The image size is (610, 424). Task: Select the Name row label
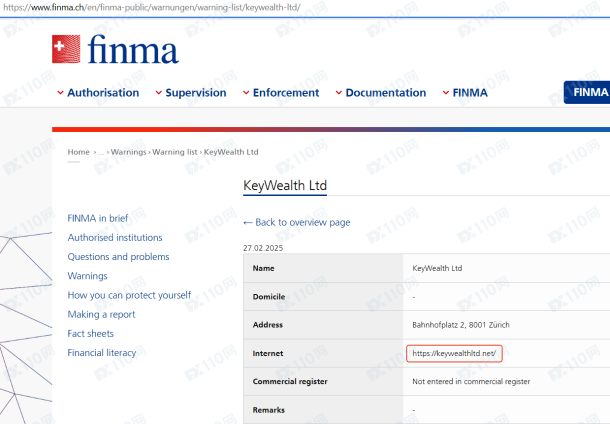(263, 268)
